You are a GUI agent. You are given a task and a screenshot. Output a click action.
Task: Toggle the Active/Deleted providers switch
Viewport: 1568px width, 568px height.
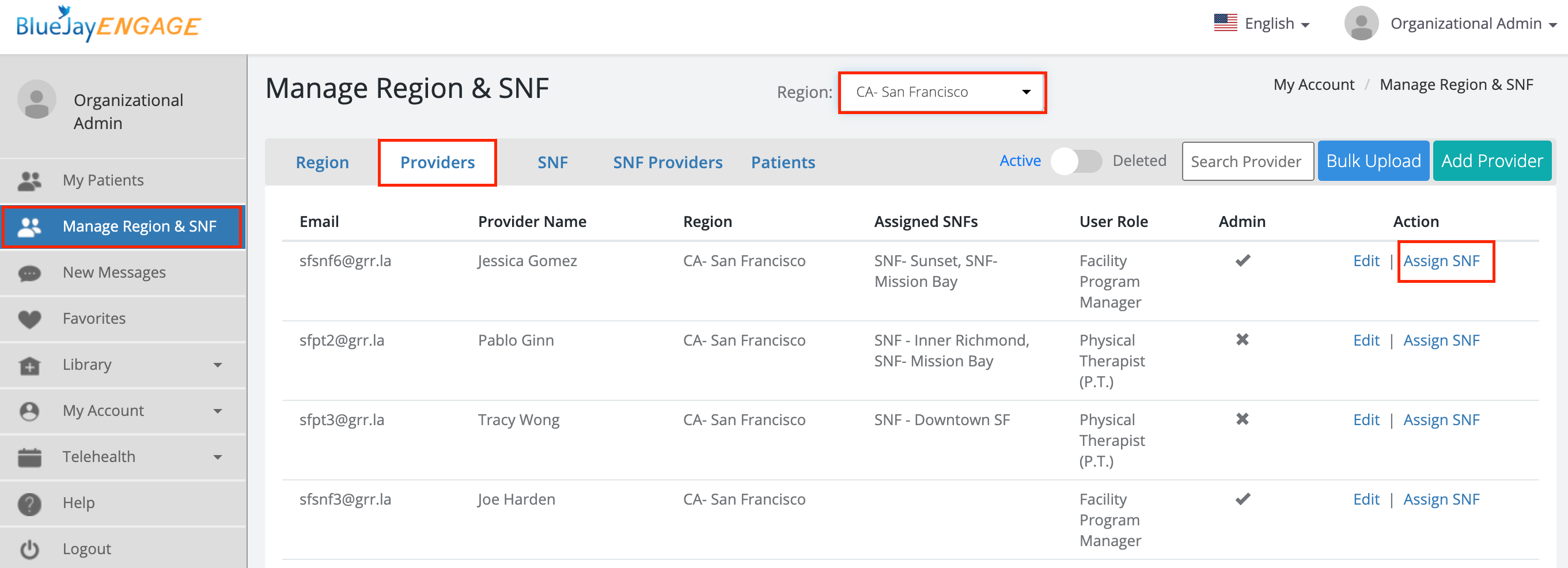pos(1076,161)
